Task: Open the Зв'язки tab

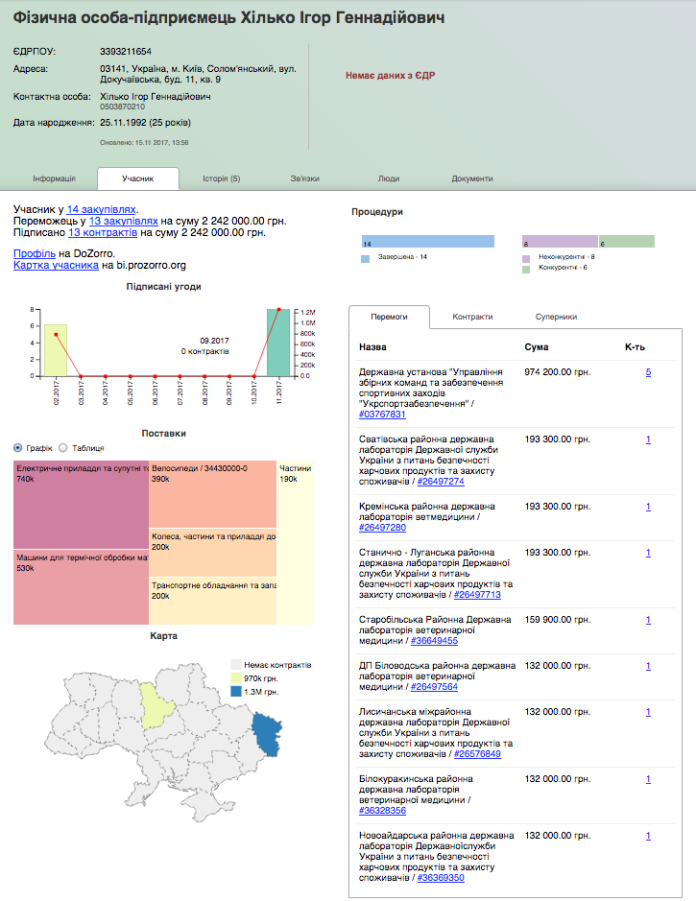Action: pos(305,179)
